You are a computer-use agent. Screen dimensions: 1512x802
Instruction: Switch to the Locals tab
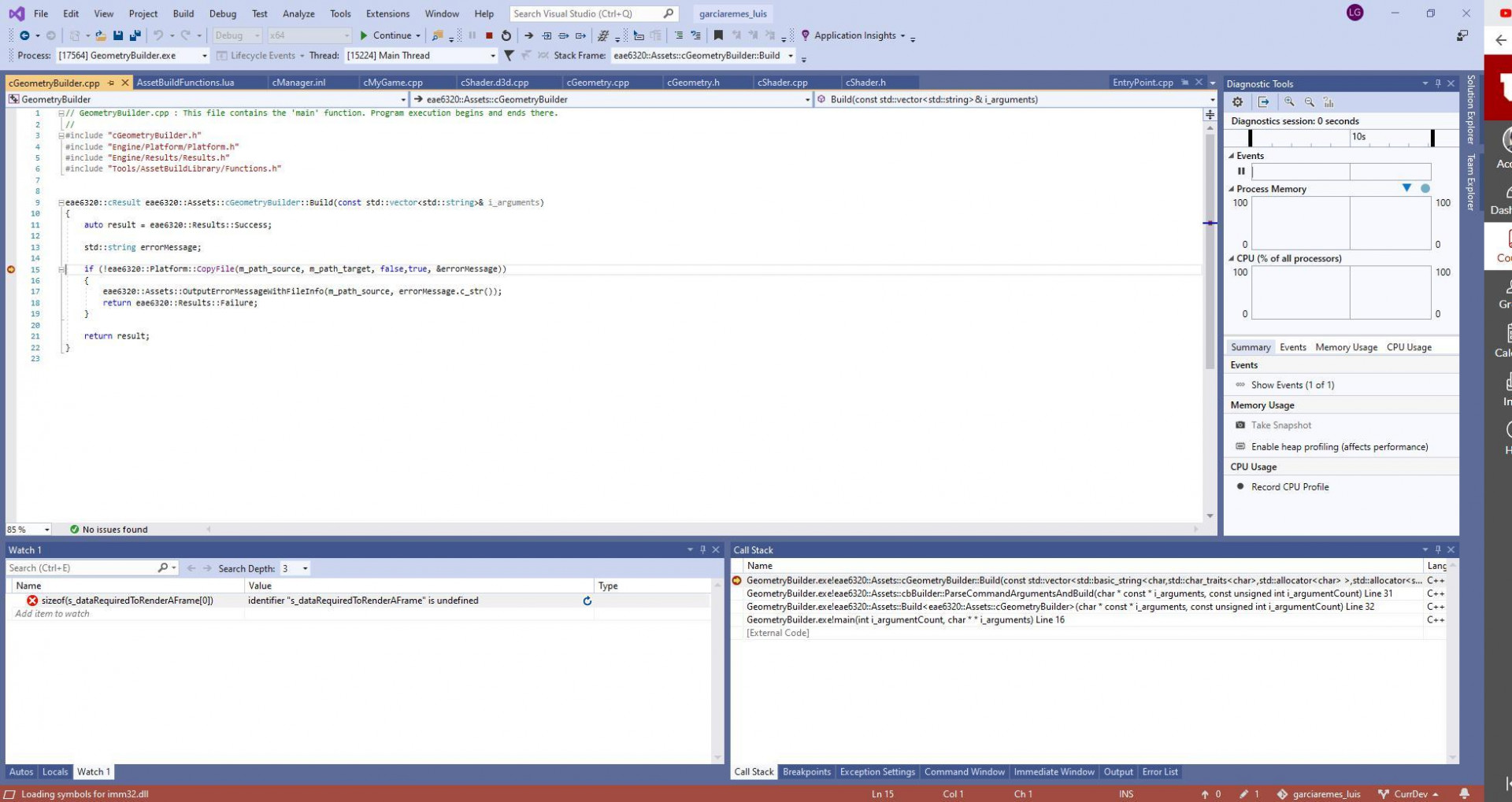[55, 772]
